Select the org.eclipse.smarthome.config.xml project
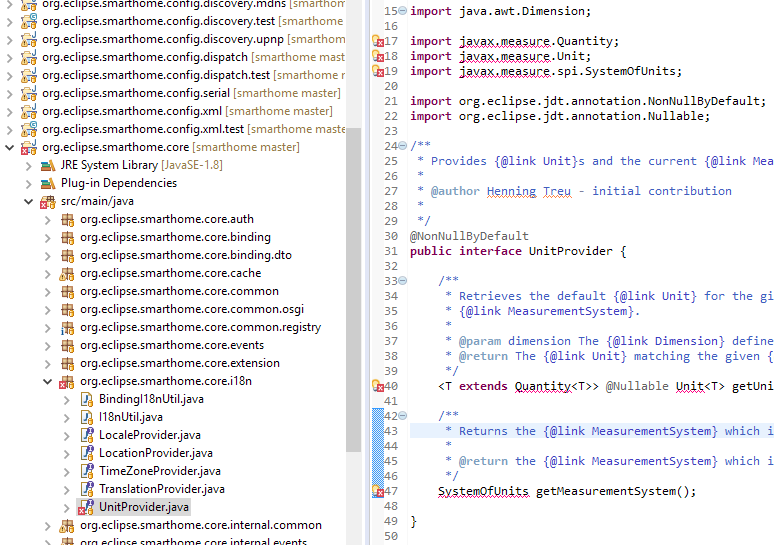 [x=133, y=111]
